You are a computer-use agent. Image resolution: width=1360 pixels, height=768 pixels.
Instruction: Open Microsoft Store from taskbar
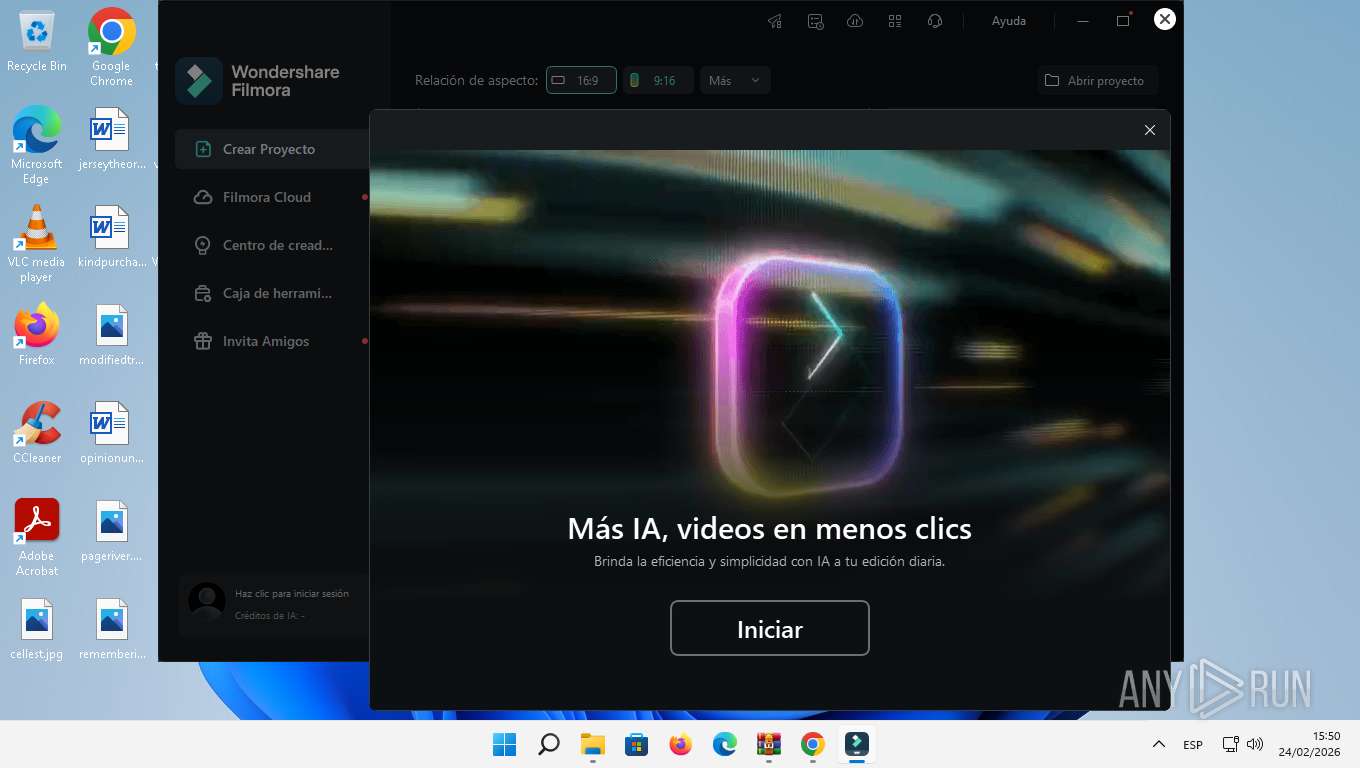coord(637,744)
